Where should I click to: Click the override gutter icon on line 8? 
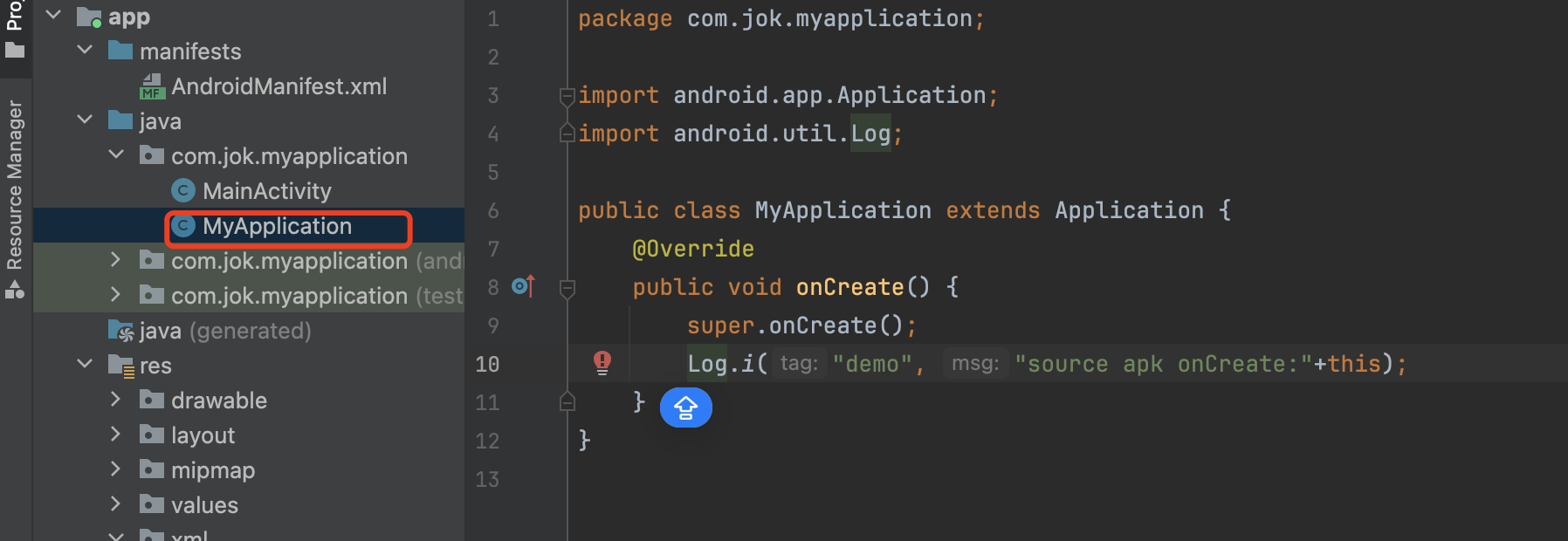pyautogui.click(x=522, y=286)
